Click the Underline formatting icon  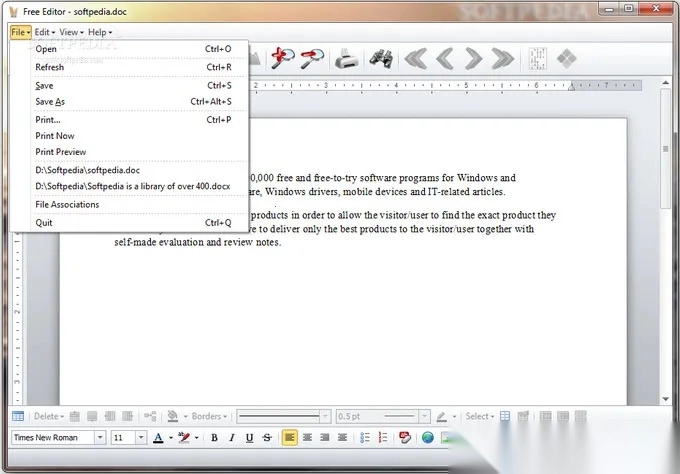tap(249, 437)
